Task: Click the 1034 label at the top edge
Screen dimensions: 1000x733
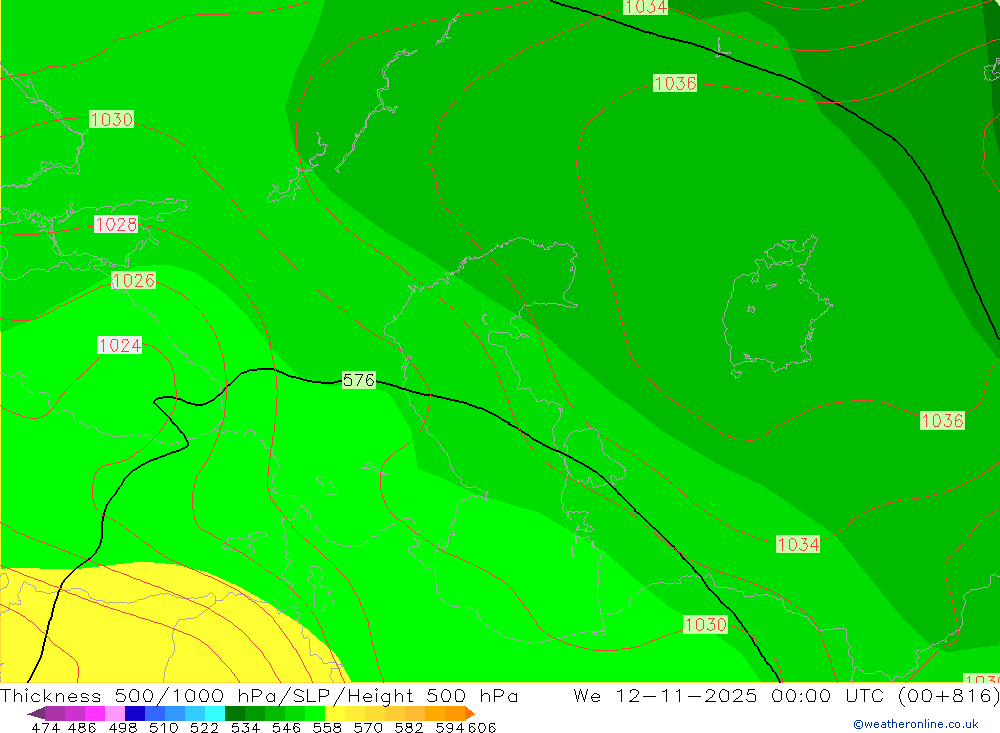Action: [x=645, y=7]
